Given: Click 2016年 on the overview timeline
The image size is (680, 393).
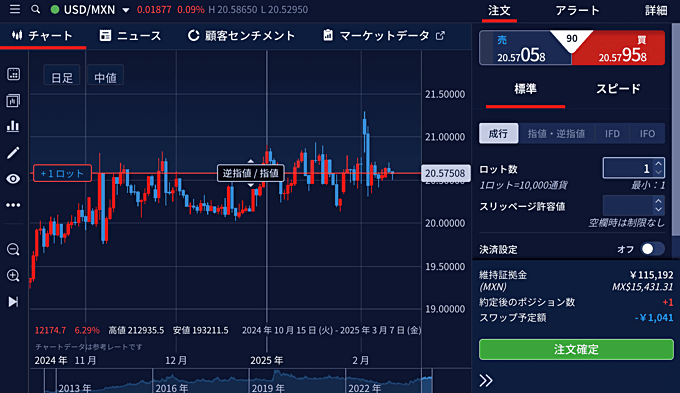Looking at the screenshot, I should (171, 387).
